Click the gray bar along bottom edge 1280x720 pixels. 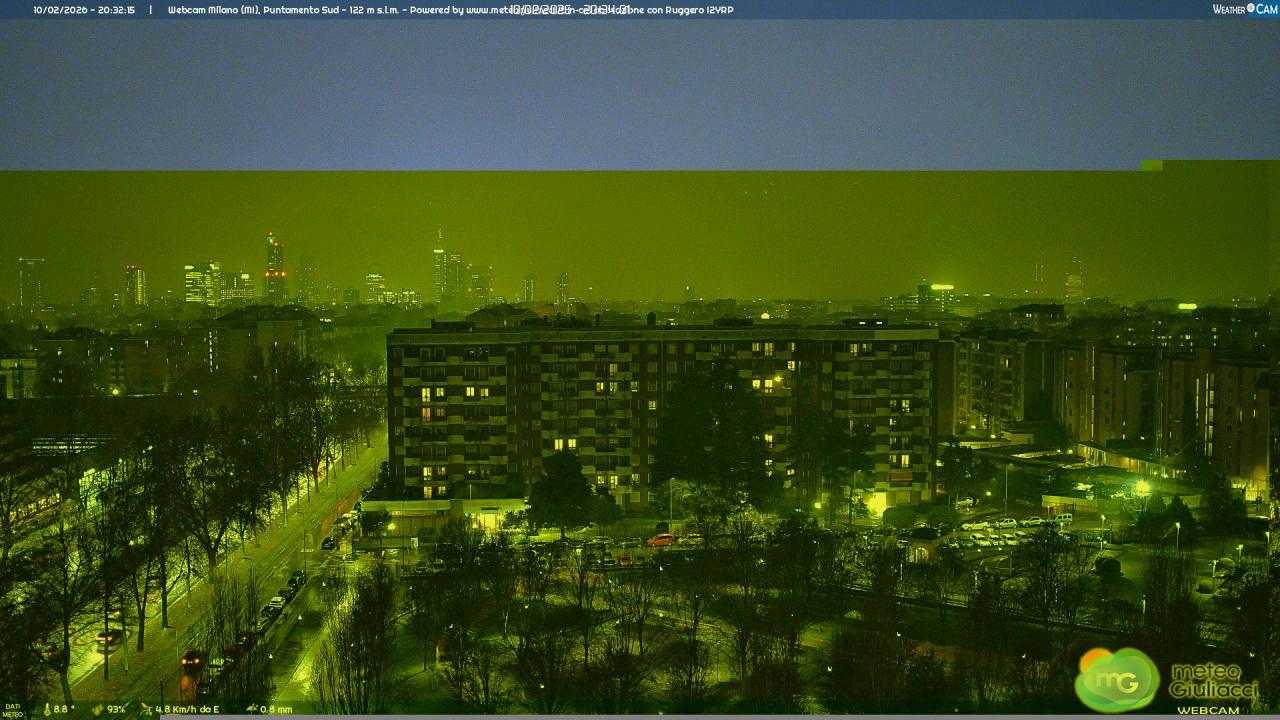700,717
